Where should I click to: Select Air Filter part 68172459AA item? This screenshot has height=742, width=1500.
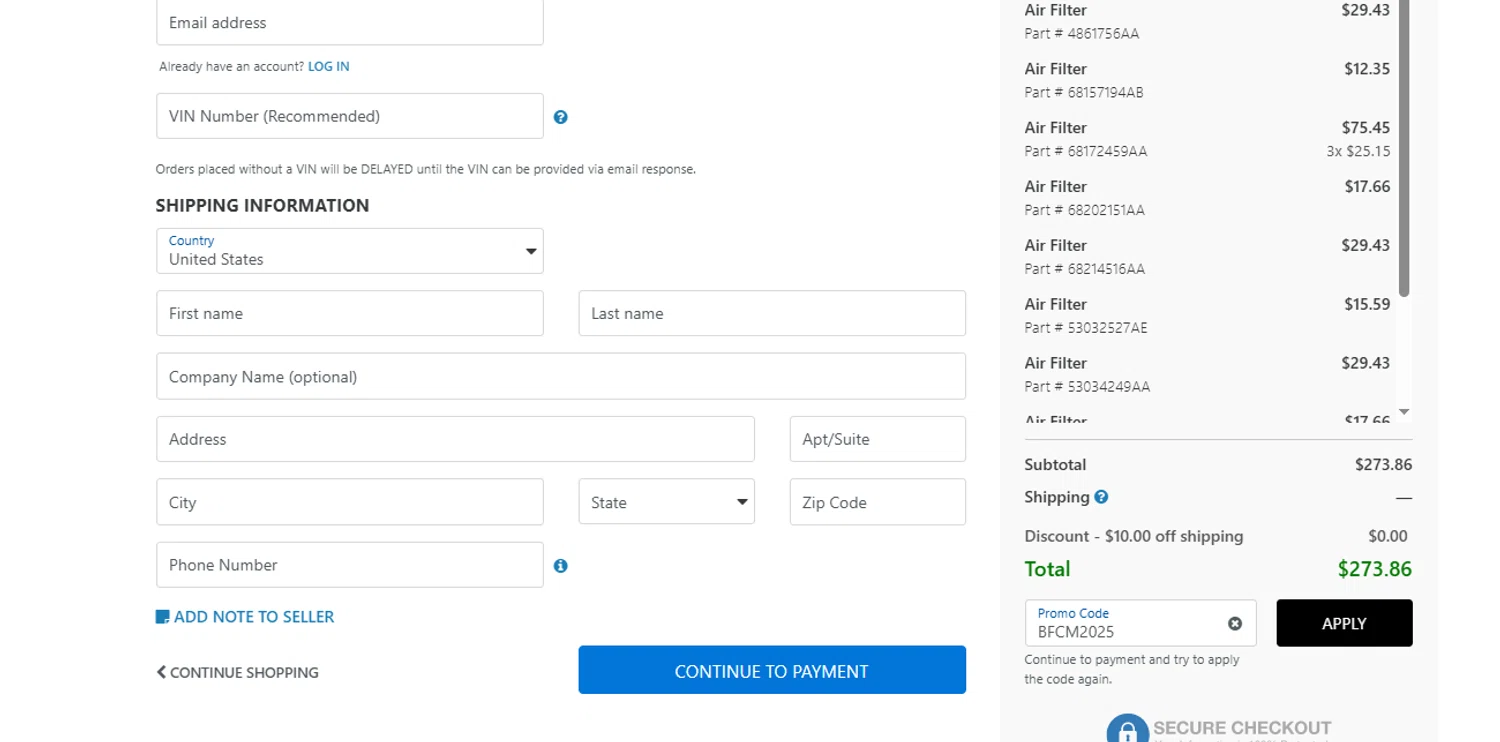pos(1207,139)
